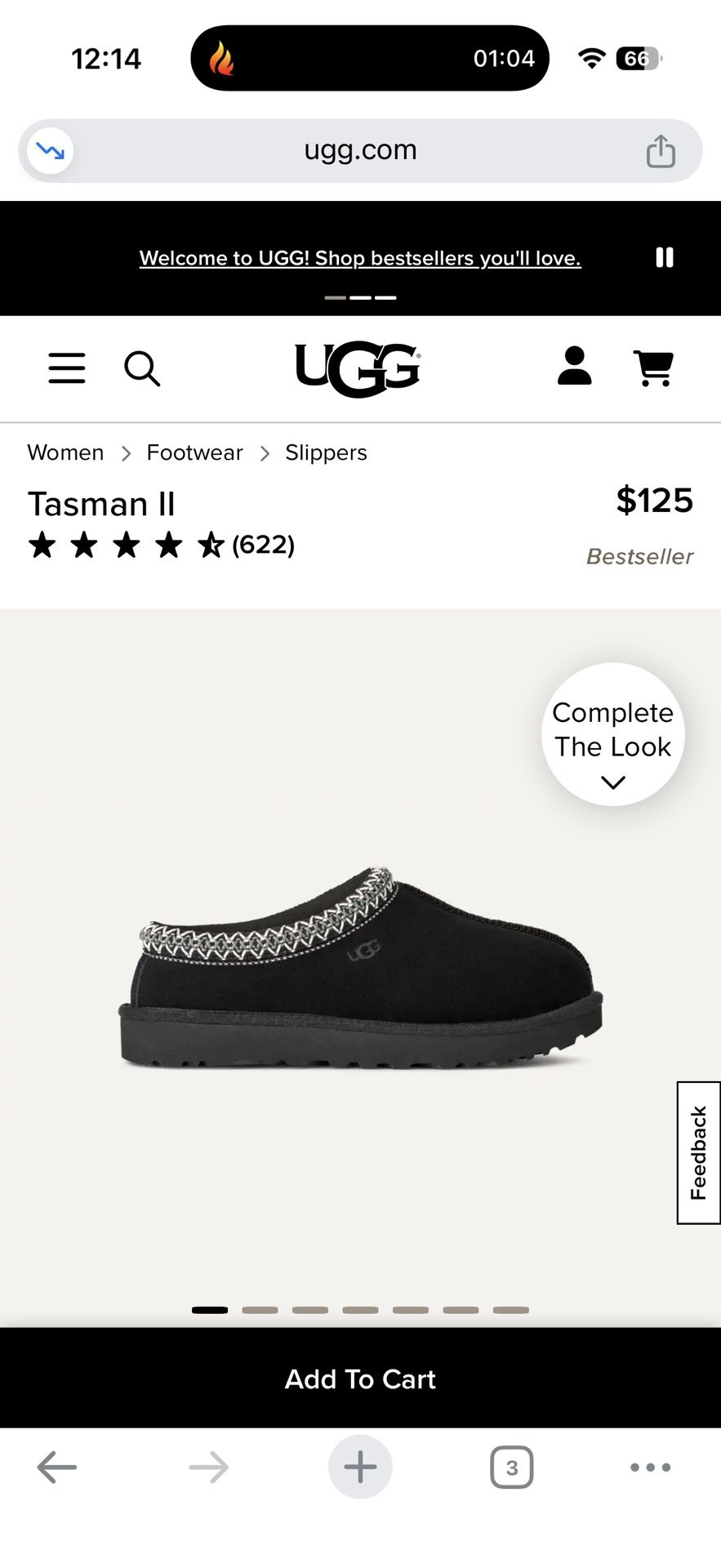This screenshot has height=1568, width=721.
Task: Open the Feedback side tab
Action: coord(698,1152)
